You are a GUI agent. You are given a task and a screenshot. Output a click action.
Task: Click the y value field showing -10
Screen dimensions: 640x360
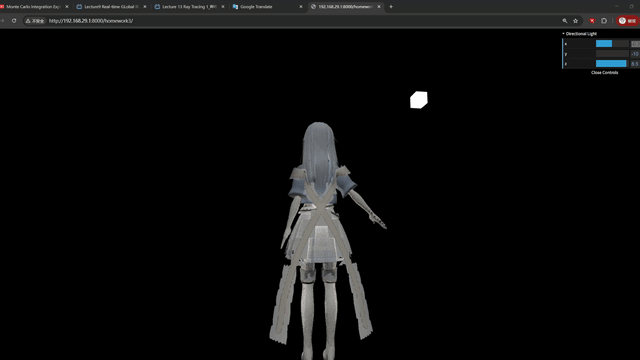(636, 54)
